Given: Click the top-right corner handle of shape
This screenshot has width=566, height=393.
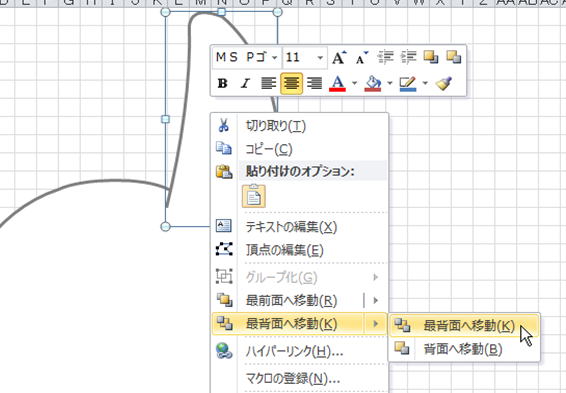Looking at the screenshot, I should (x=278, y=12).
